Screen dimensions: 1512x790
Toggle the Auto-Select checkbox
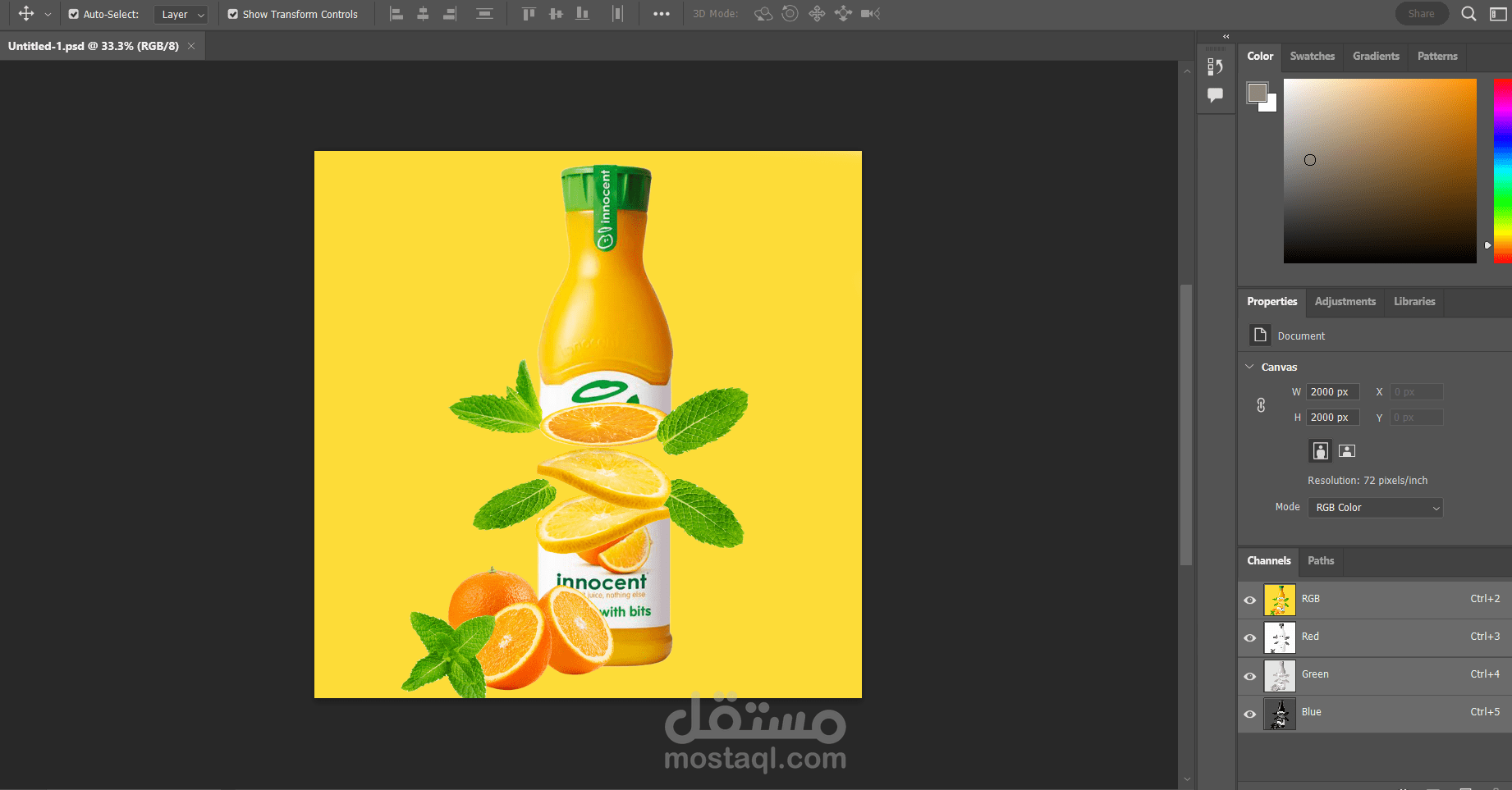click(74, 14)
